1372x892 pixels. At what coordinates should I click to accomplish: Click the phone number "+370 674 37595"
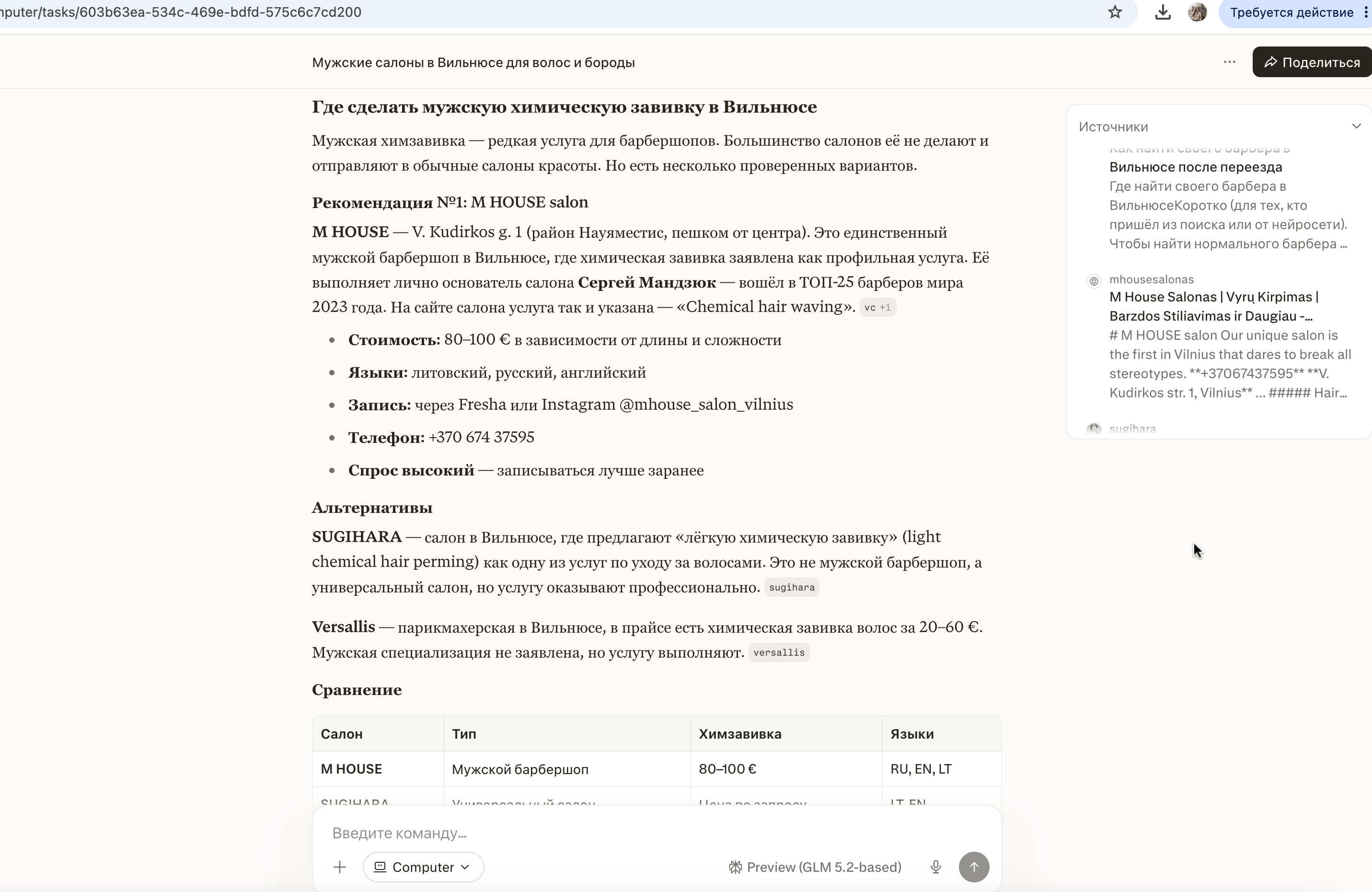click(x=481, y=438)
